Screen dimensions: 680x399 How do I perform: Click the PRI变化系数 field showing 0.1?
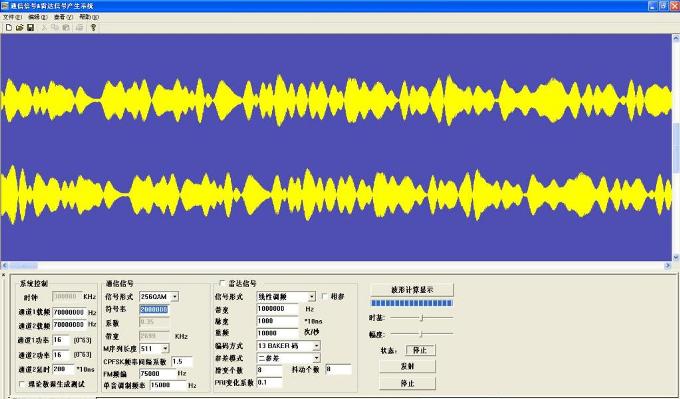pos(269,382)
